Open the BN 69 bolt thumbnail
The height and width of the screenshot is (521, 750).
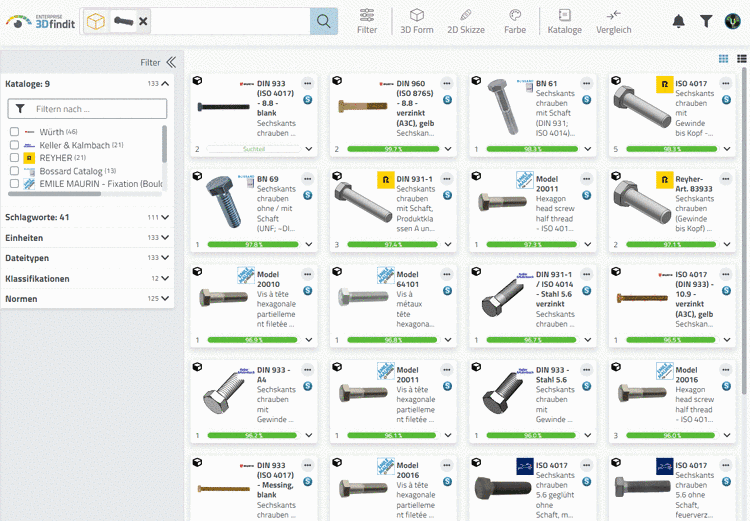[x=224, y=201]
